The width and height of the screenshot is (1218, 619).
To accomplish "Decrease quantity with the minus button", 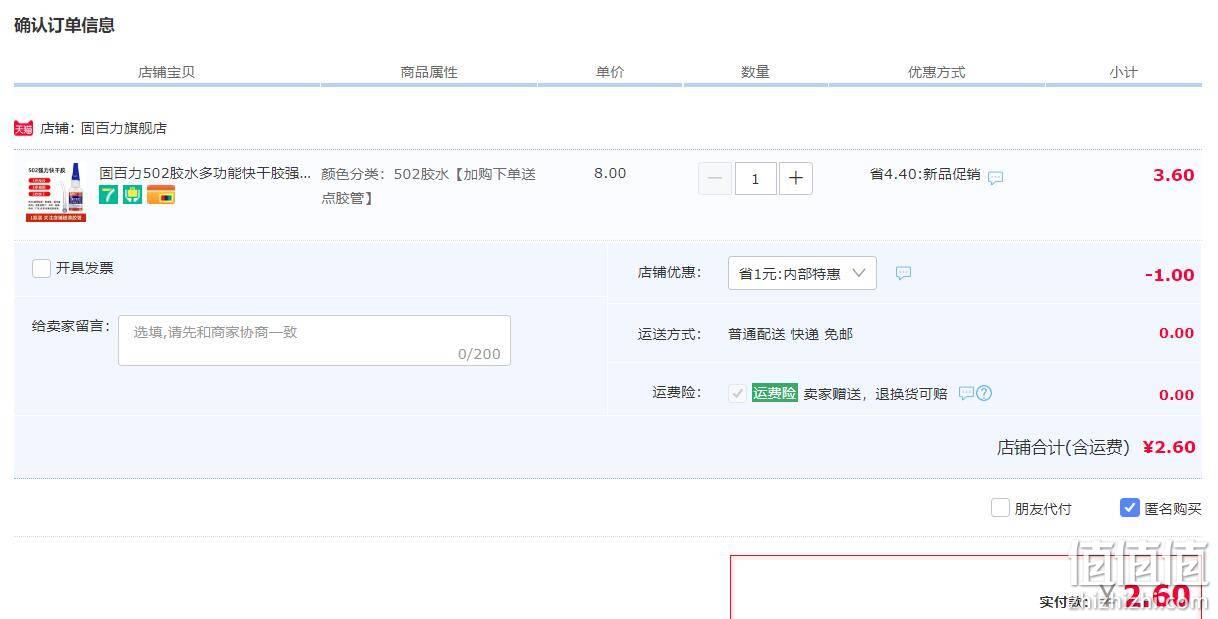I will pyautogui.click(x=714, y=178).
